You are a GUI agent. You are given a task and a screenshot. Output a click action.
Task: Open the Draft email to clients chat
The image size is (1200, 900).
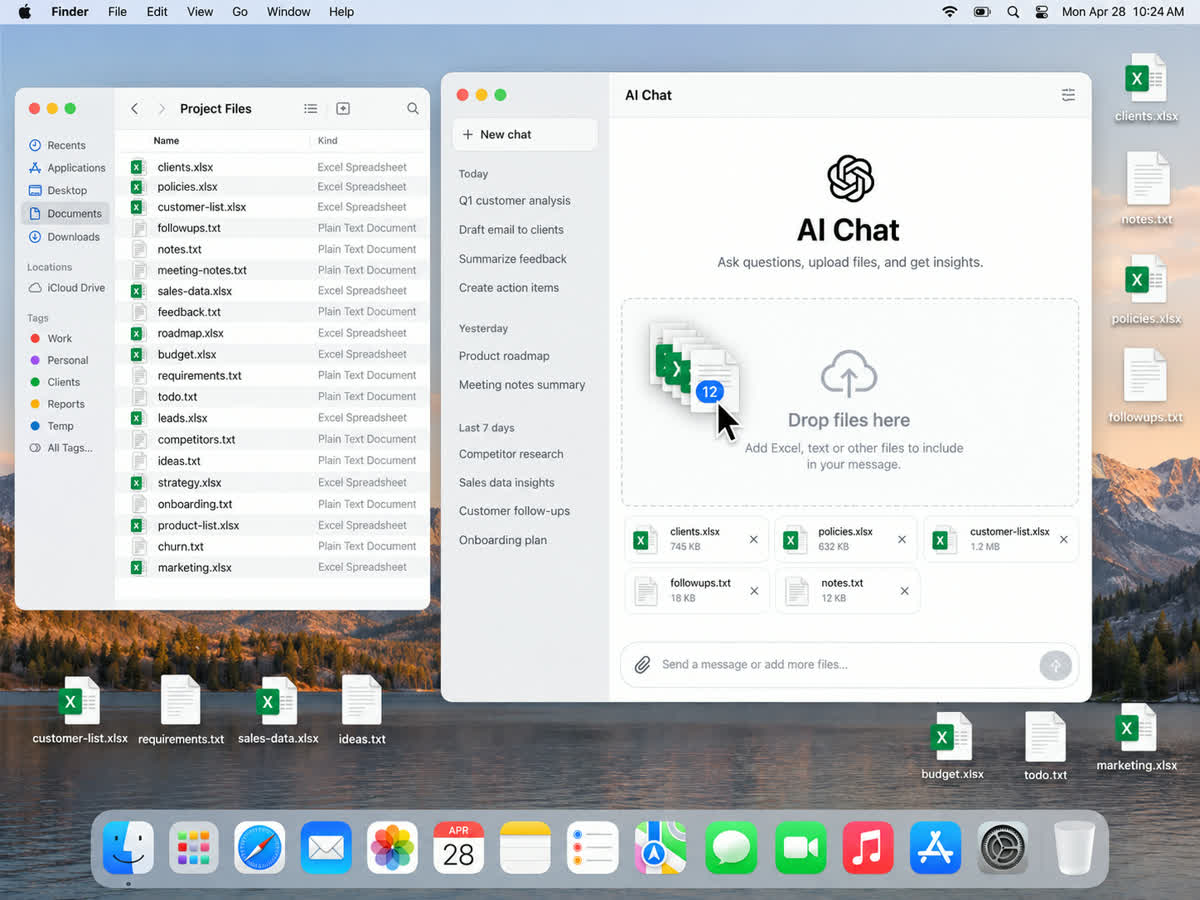(511, 230)
